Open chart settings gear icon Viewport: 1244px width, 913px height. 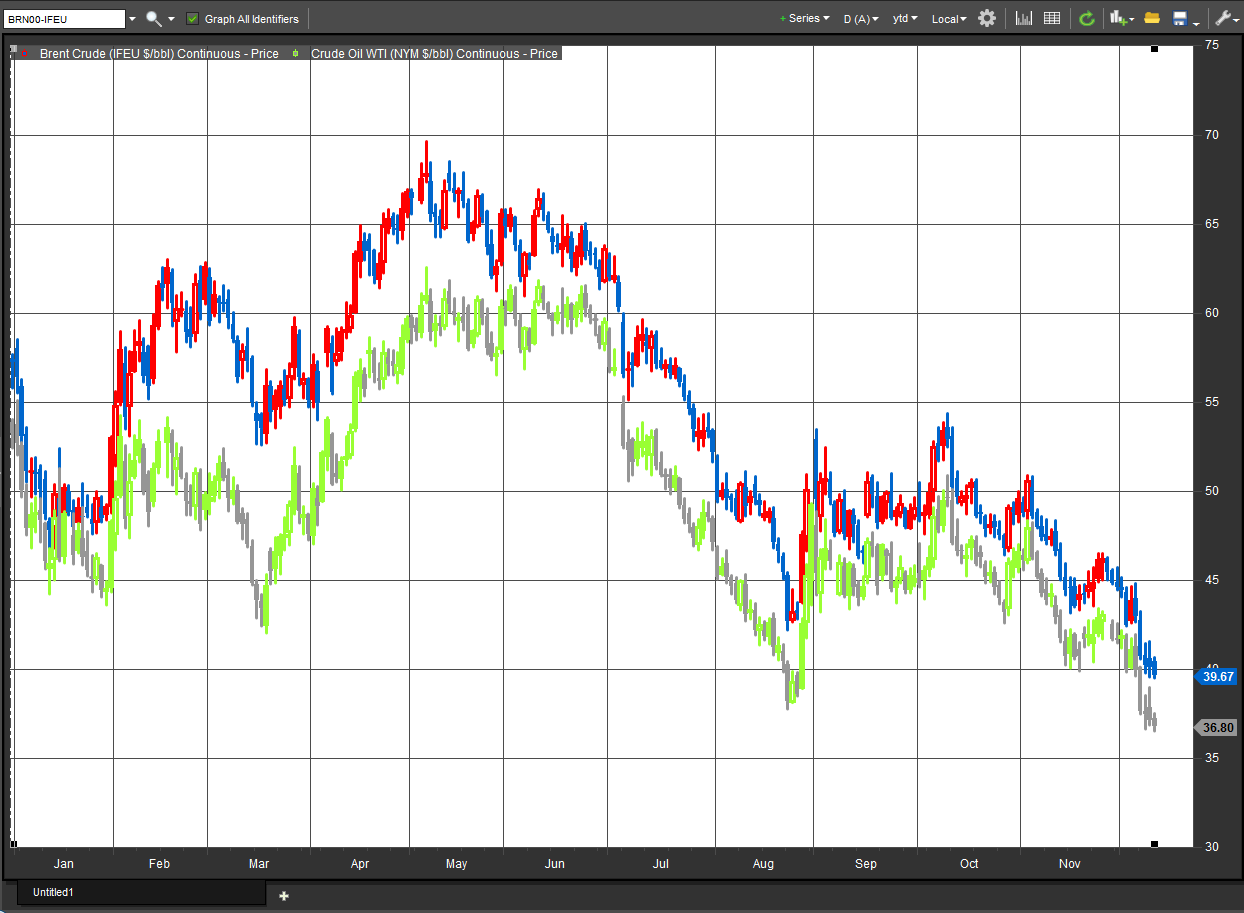(x=987, y=19)
